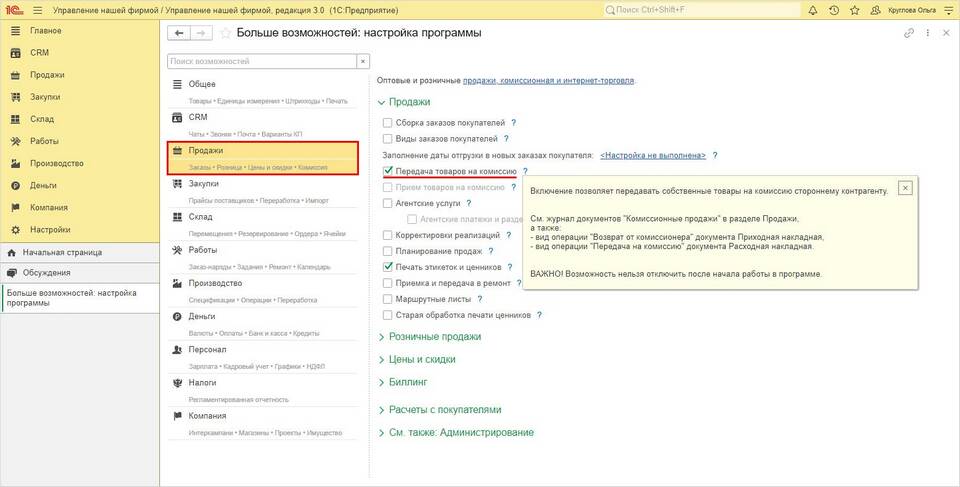The width and height of the screenshot is (960, 487).
Task: Select Деньги settings category
Action: pos(262,323)
